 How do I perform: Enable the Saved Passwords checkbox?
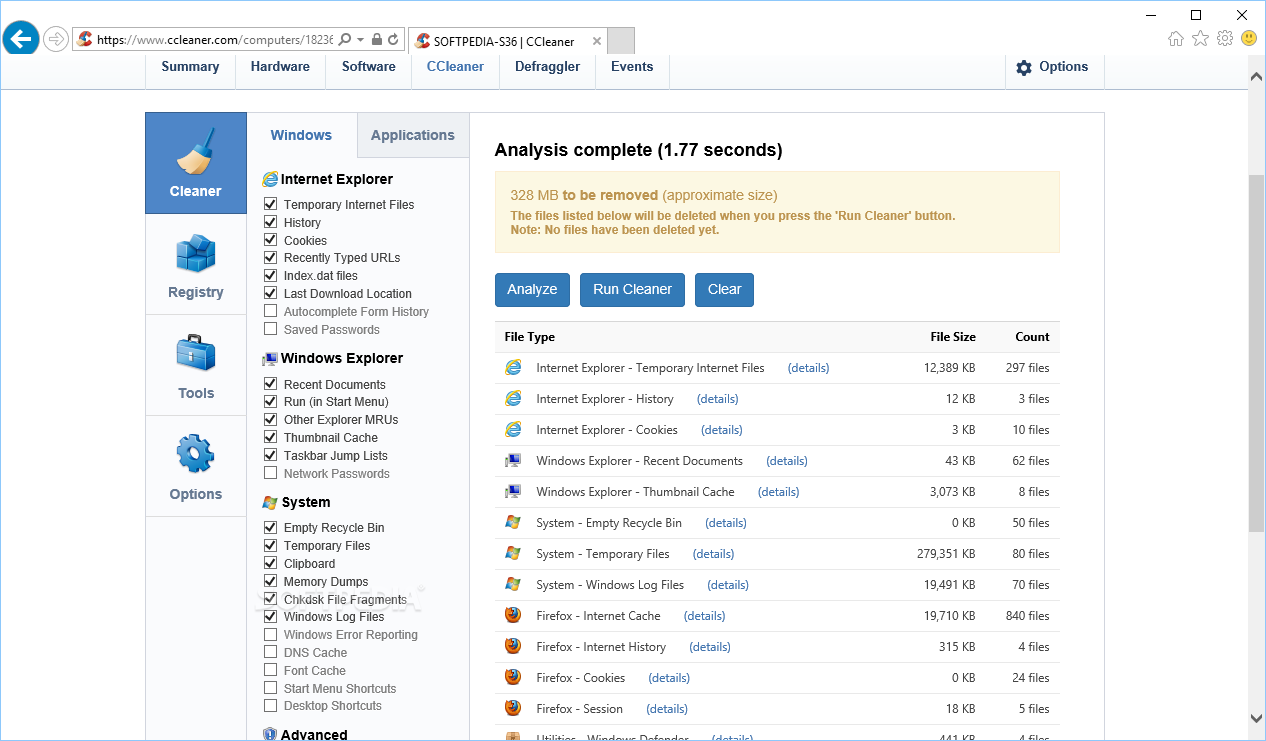[x=270, y=329]
